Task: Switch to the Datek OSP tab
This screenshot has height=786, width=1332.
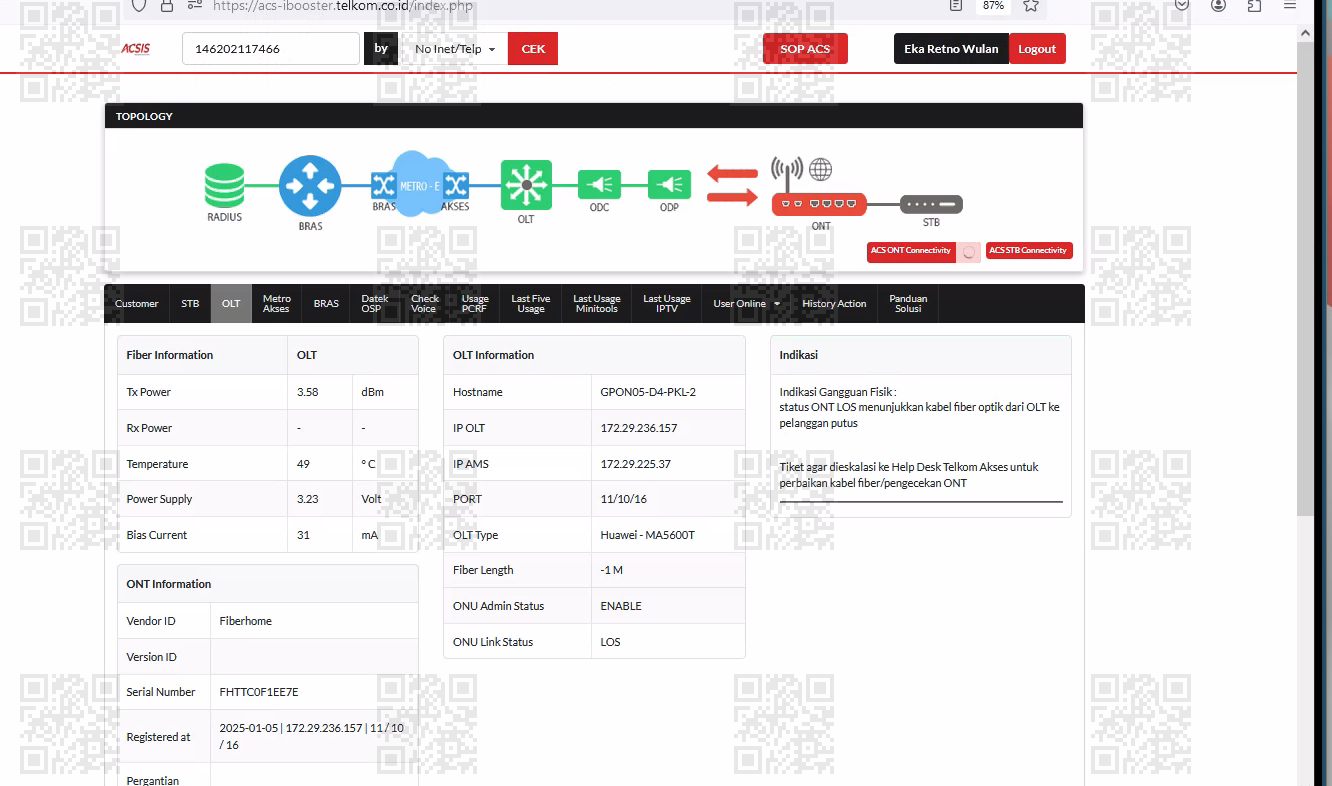Action: tap(375, 304)
